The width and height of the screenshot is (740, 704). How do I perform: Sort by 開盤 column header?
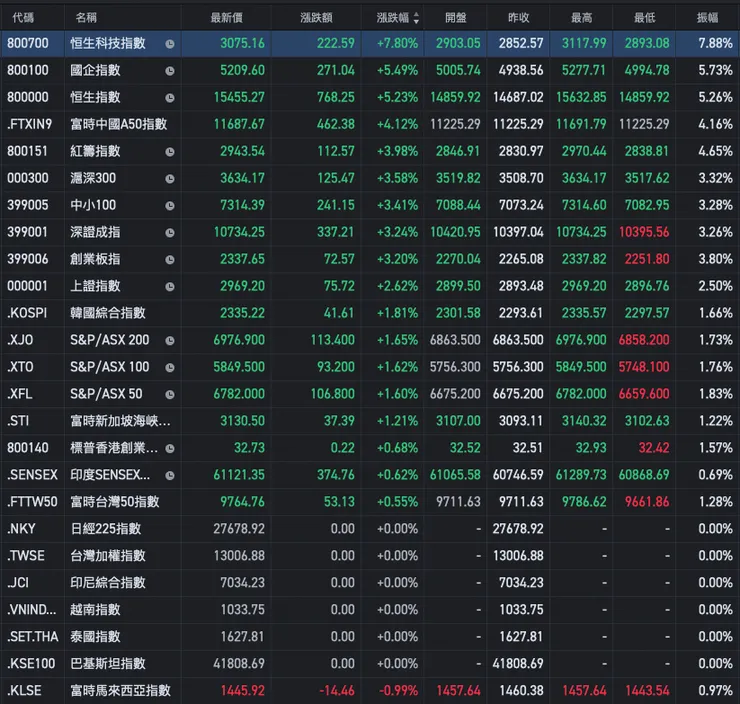pos(455,18)
